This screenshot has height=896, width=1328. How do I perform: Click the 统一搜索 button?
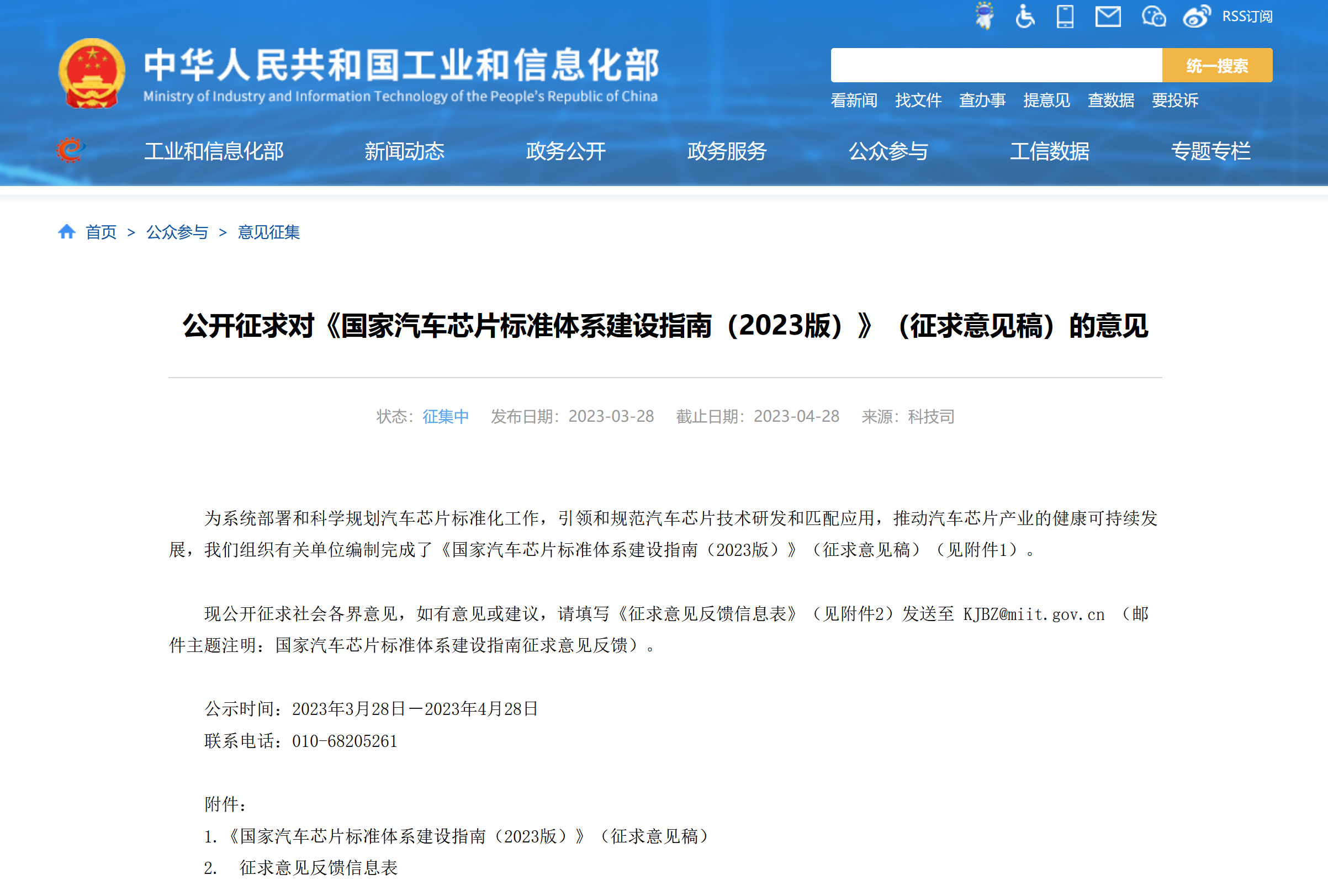click(x=1217, y=65)
